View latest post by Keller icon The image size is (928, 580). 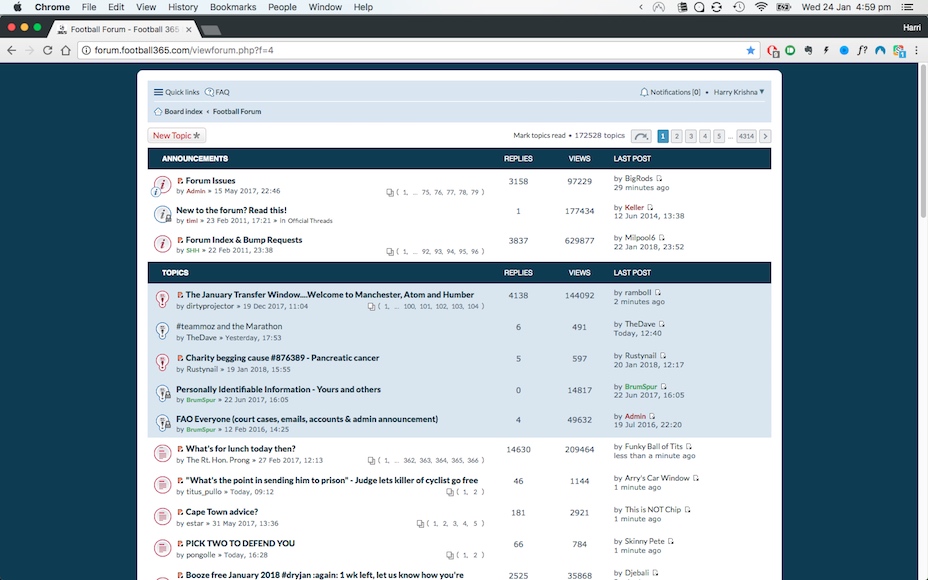(650, 208)
